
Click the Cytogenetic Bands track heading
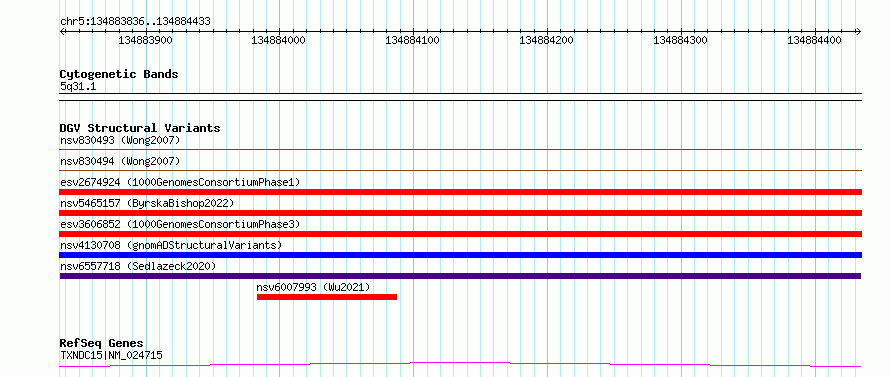[x=119, y=74]
